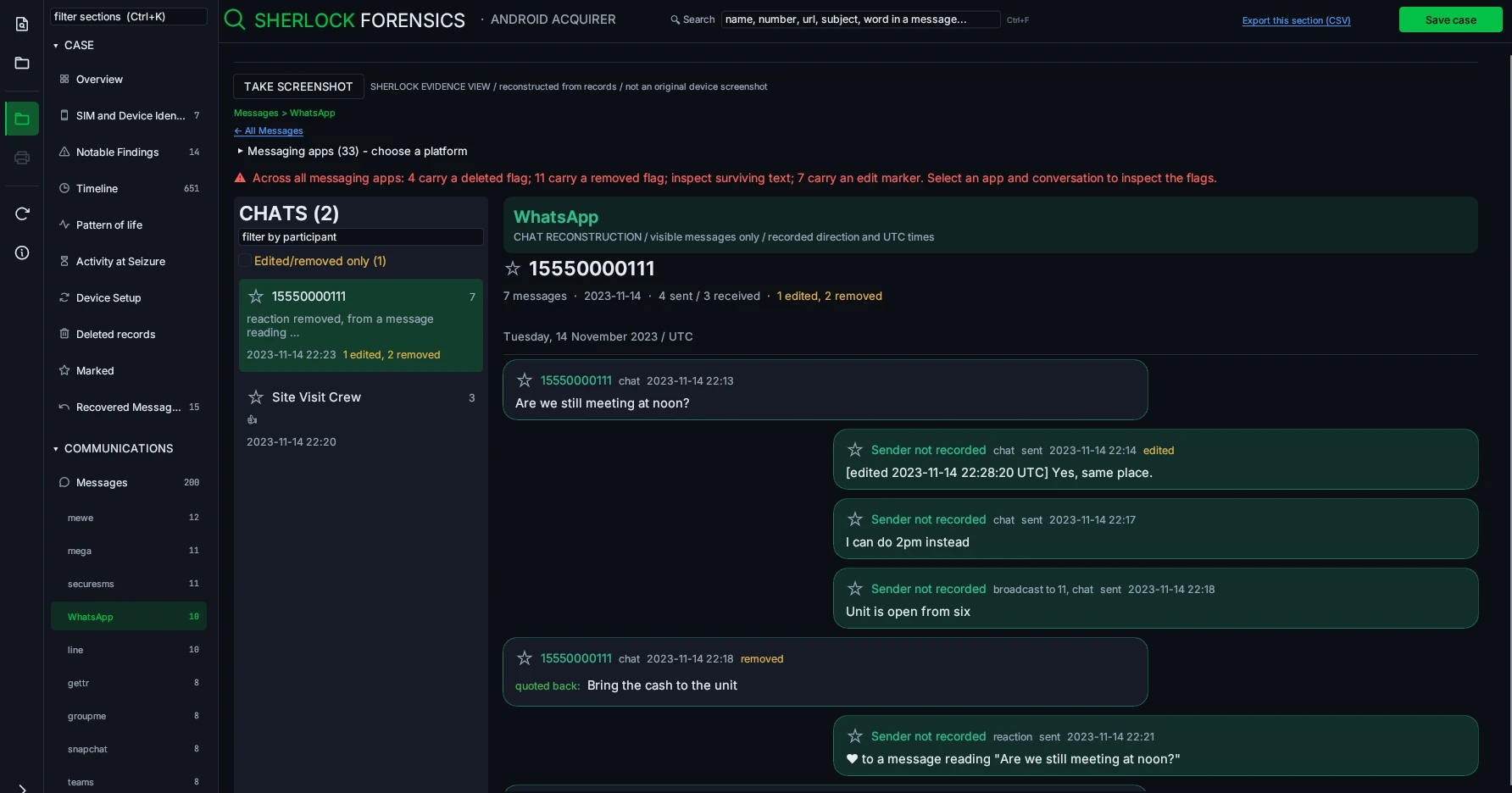Click 'Tuesday, 14 November 2023 / UTC' date heading
Screen dimensions: 1512x793
(598, 336)
